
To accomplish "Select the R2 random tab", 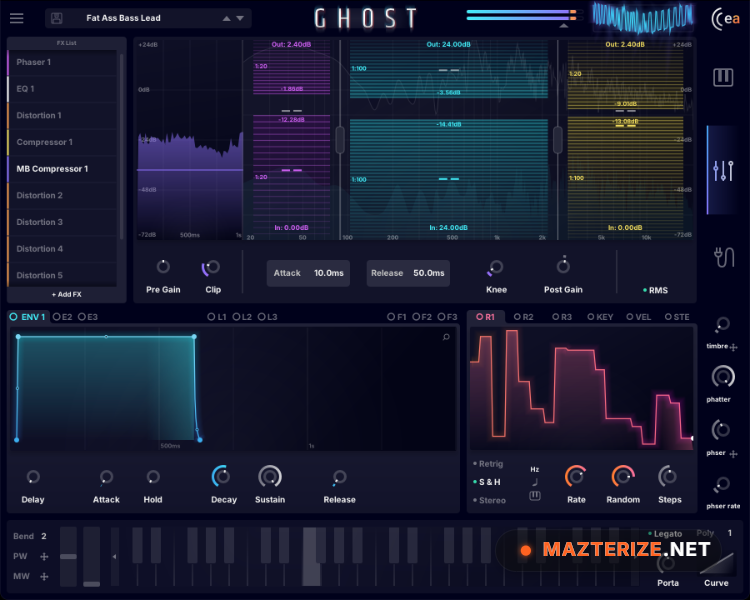I will [x=523, y=317].
